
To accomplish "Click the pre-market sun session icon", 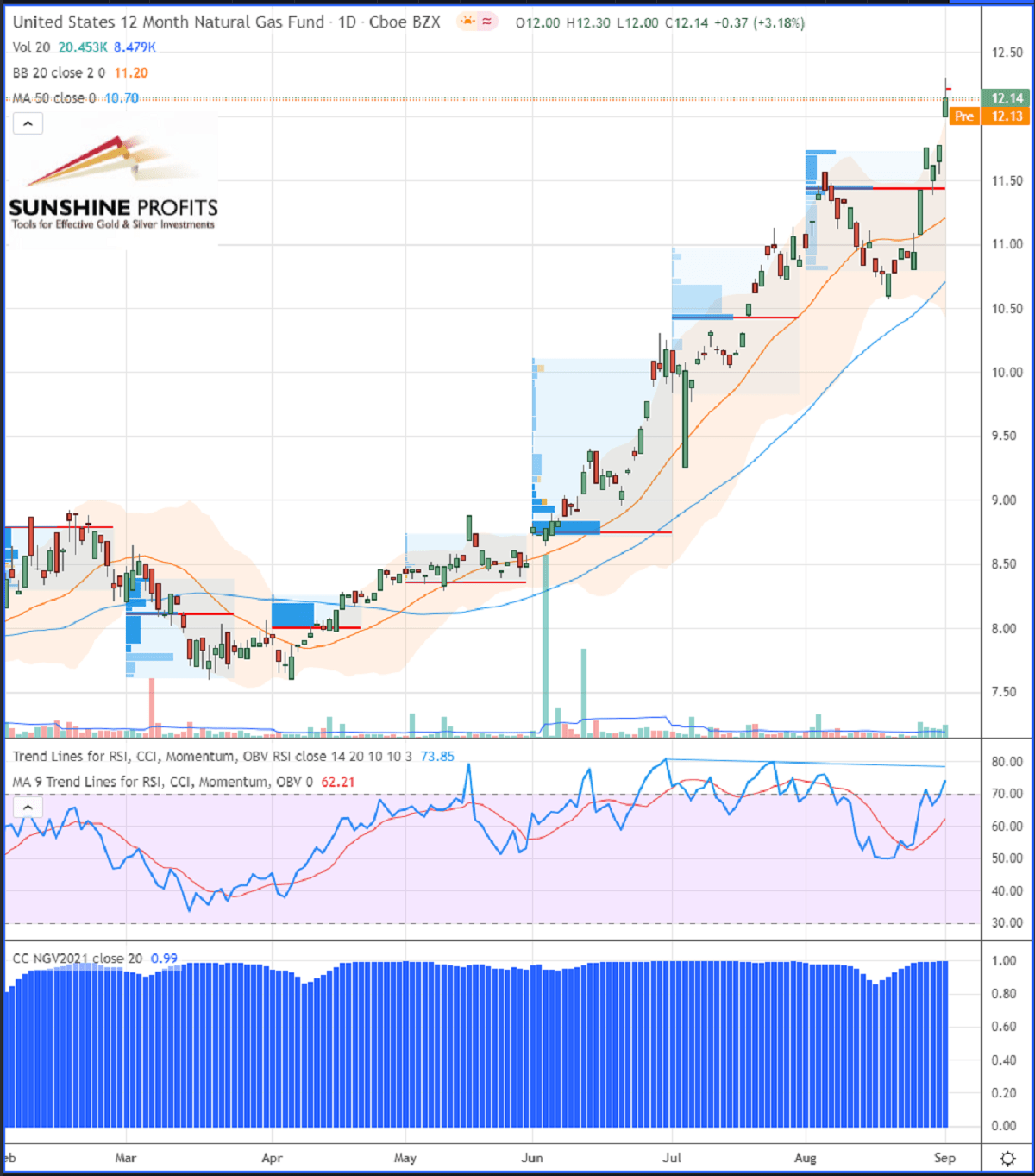I will (x=467, y=22).
